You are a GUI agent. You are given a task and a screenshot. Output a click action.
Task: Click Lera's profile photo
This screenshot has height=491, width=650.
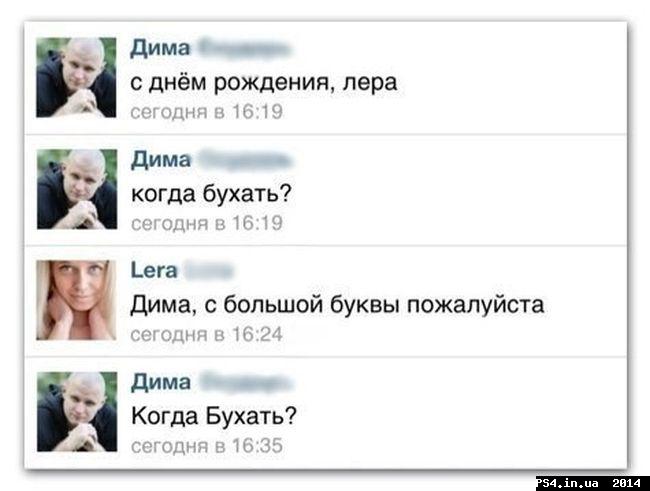pos(76,300)
